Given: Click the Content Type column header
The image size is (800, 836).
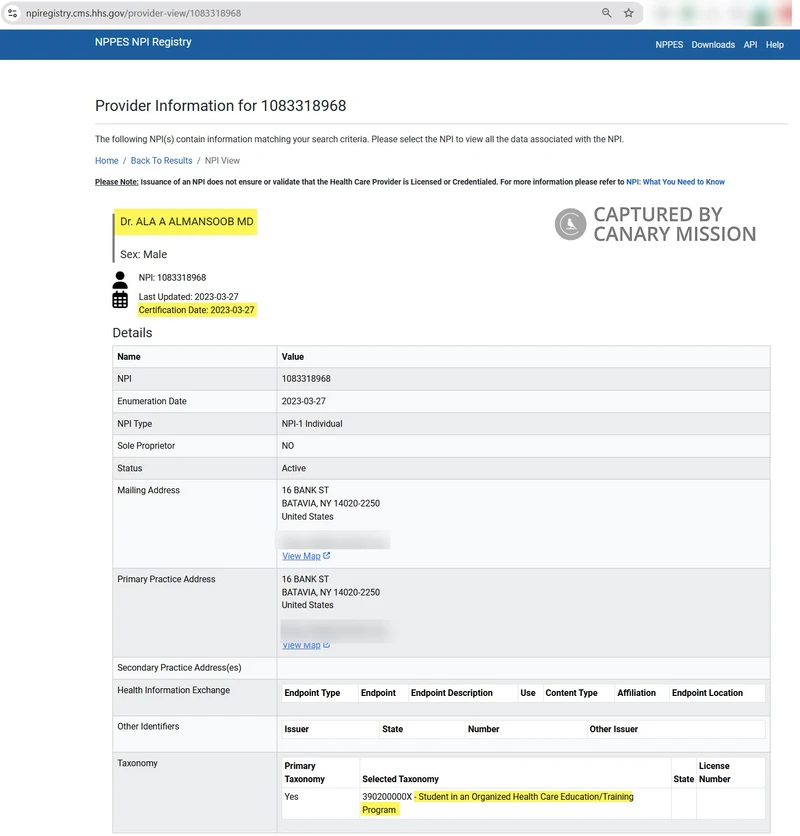Looking at the screenshot, I should coord(571,693).
